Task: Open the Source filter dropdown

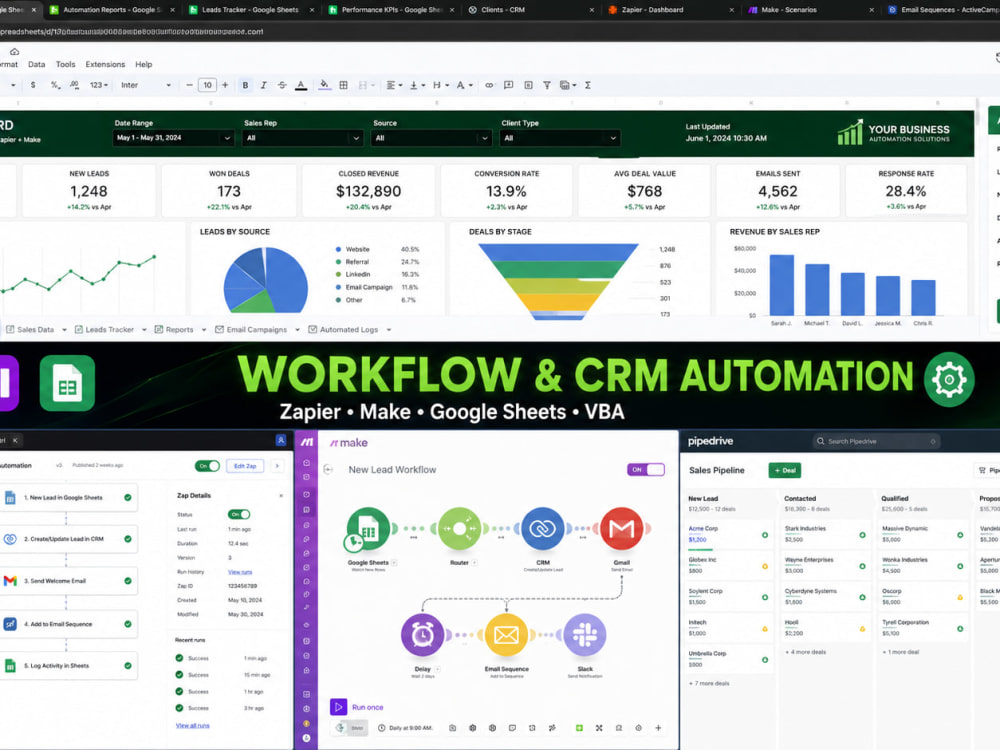Action: point(431,138)
